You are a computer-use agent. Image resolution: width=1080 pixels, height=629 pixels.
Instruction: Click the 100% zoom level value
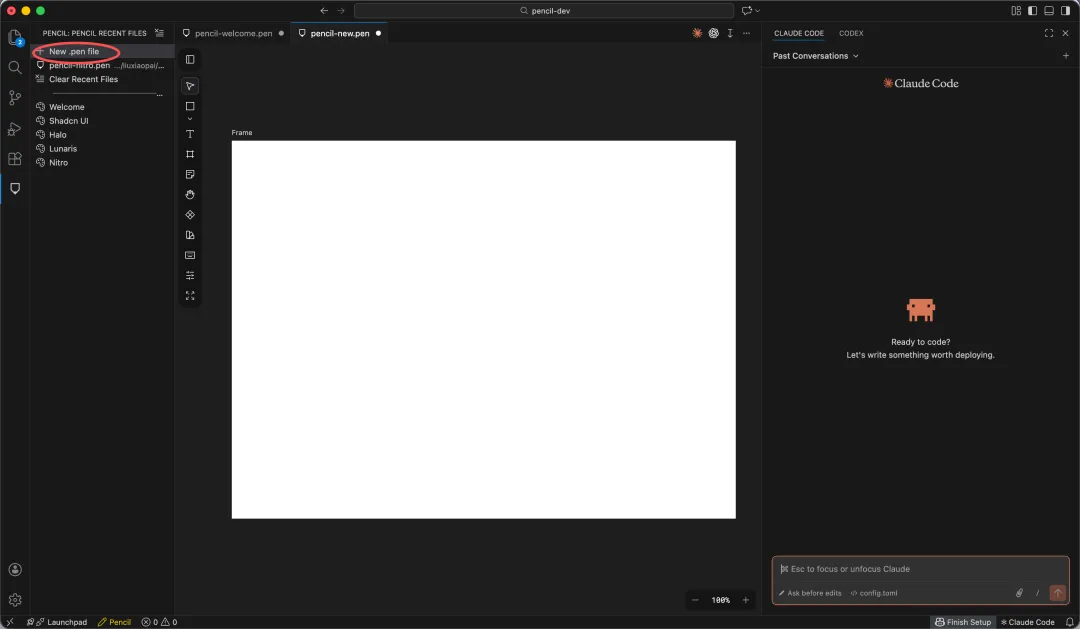pos(720,600)
